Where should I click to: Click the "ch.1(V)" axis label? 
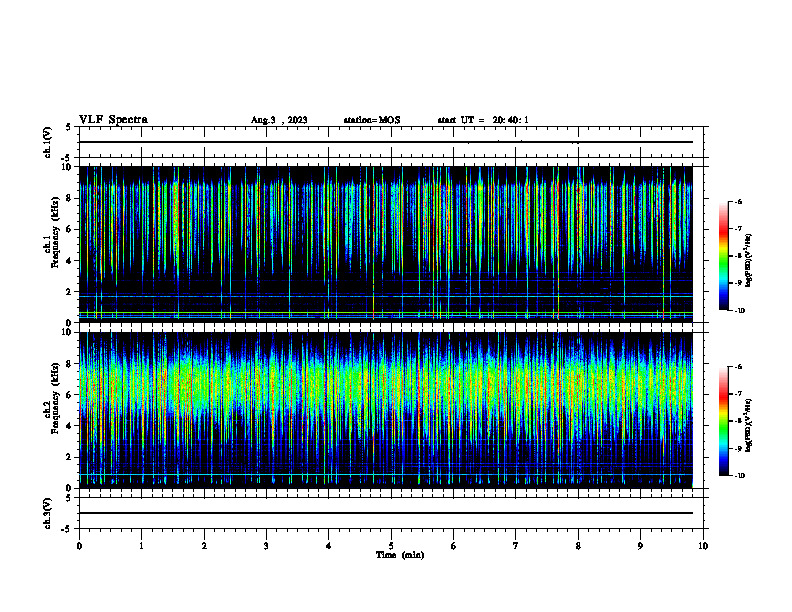tap(47, 142)
